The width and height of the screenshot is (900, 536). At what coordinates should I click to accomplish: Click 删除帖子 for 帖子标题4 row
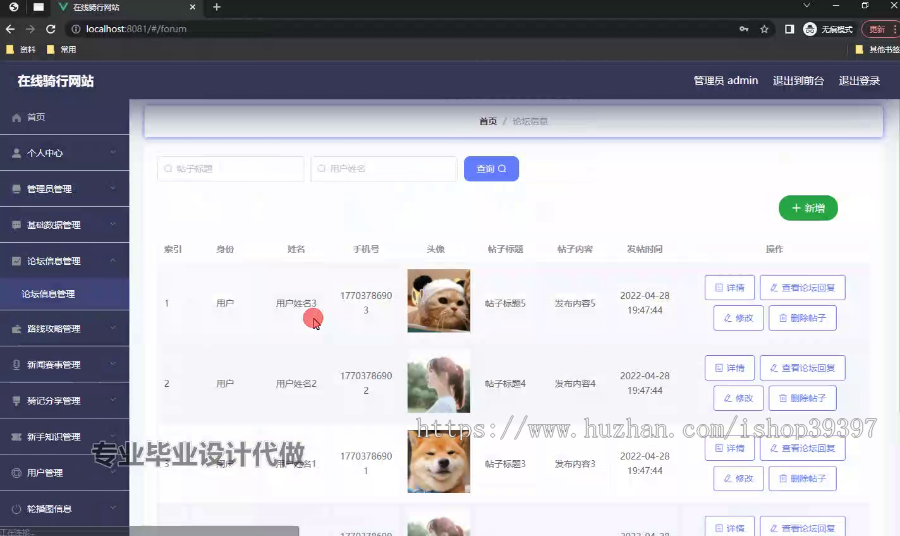802,398
